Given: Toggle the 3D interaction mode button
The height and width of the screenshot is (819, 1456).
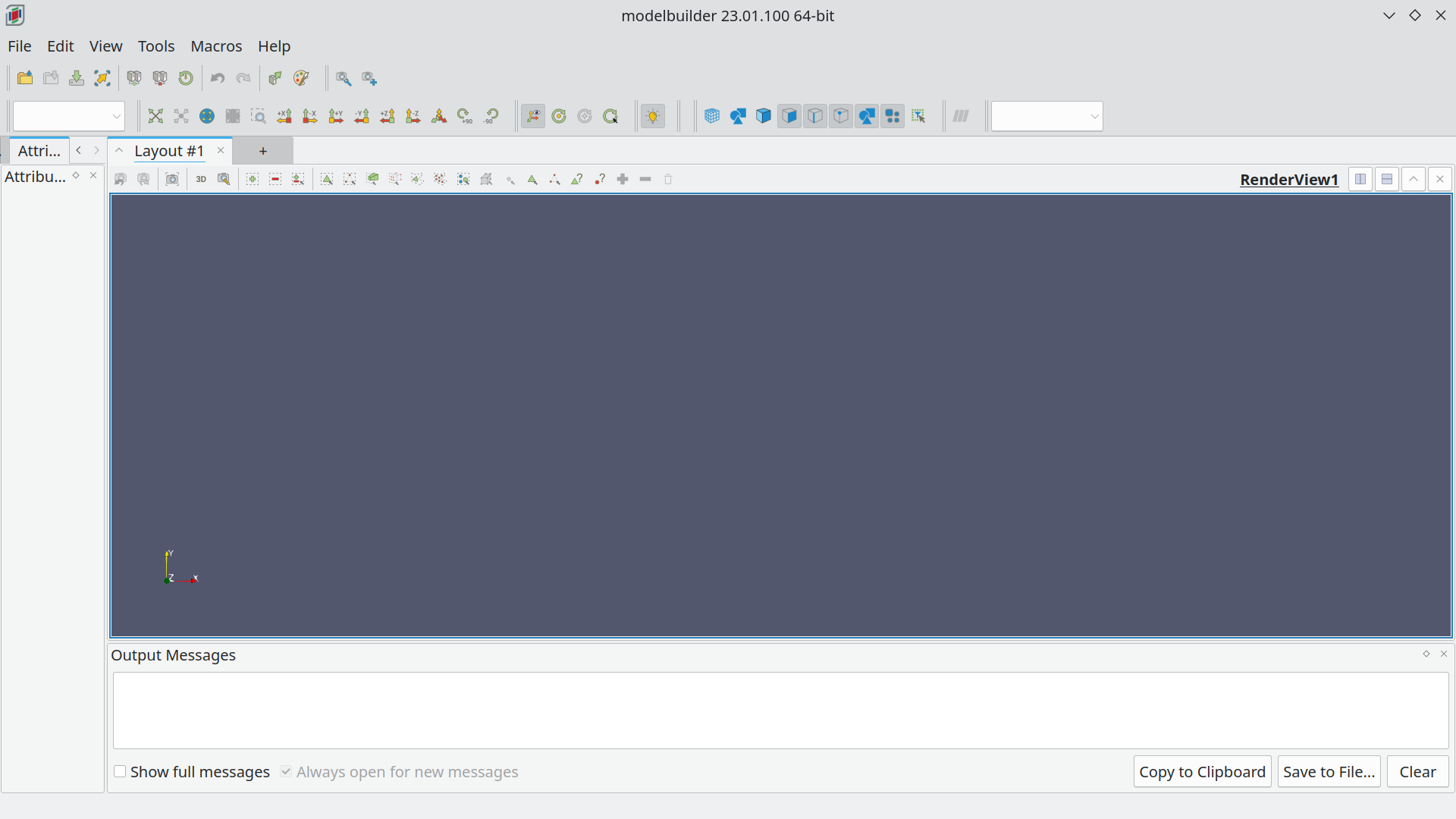Looking at the screenshot, I should point(201,180).
